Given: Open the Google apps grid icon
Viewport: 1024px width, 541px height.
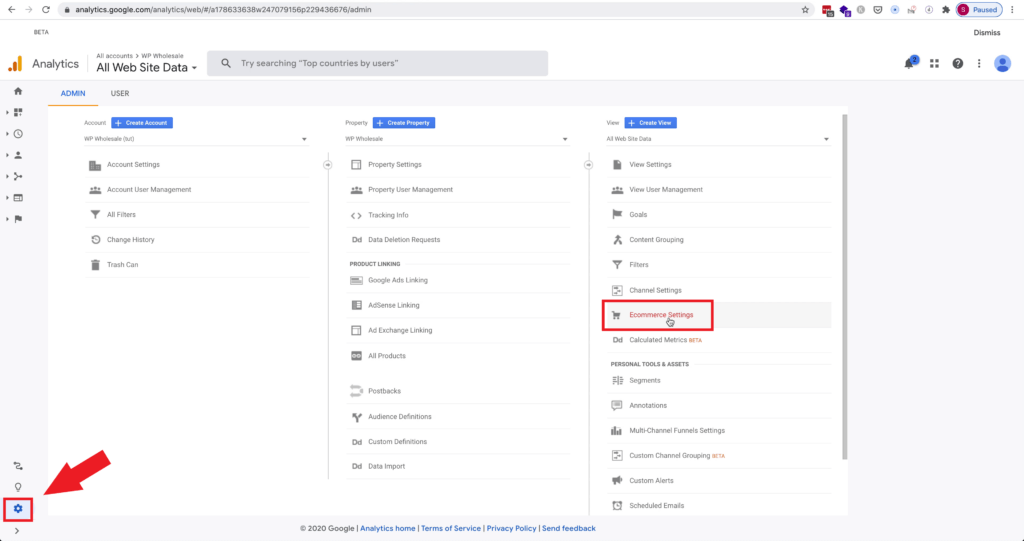Looking at the screenshot, I should click(934, 64).
